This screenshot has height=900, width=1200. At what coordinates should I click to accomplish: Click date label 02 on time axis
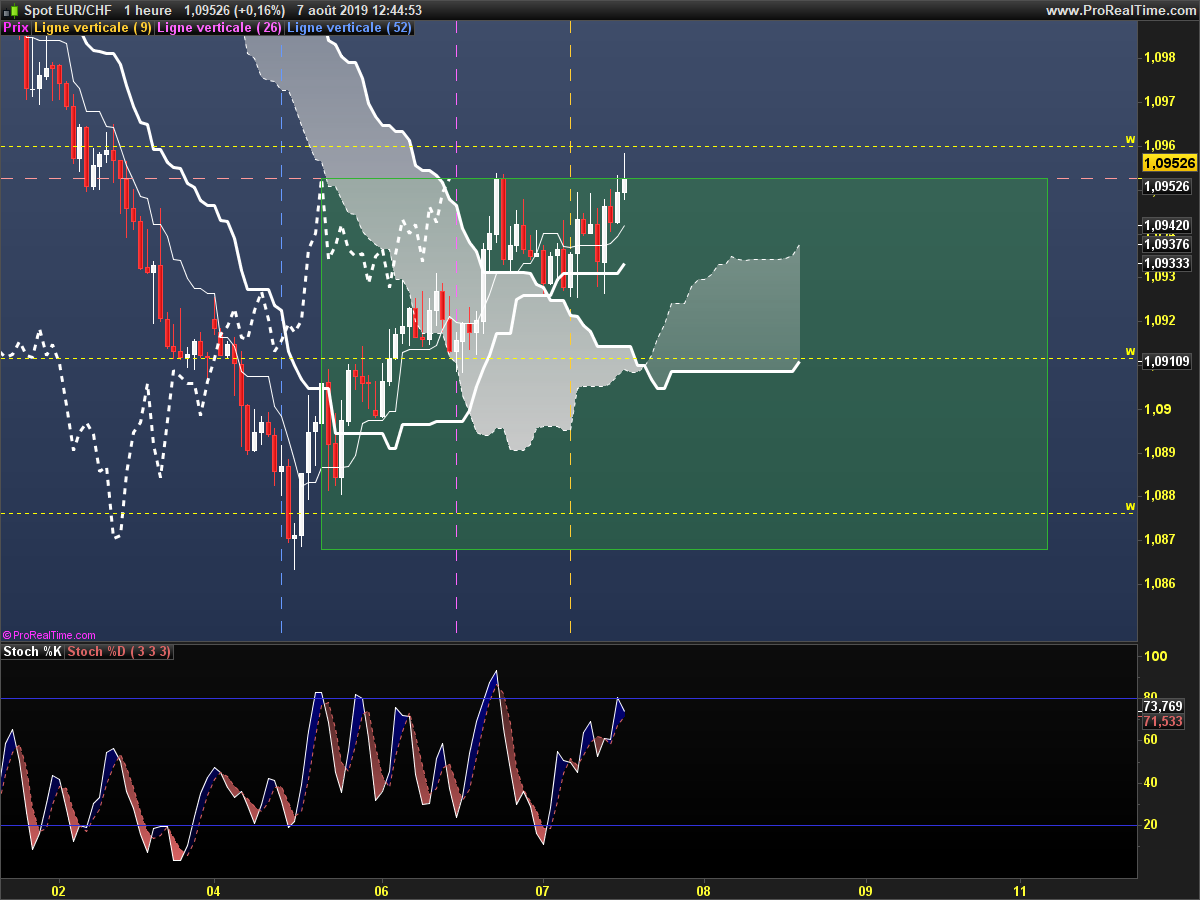click(x=58, y=889)
